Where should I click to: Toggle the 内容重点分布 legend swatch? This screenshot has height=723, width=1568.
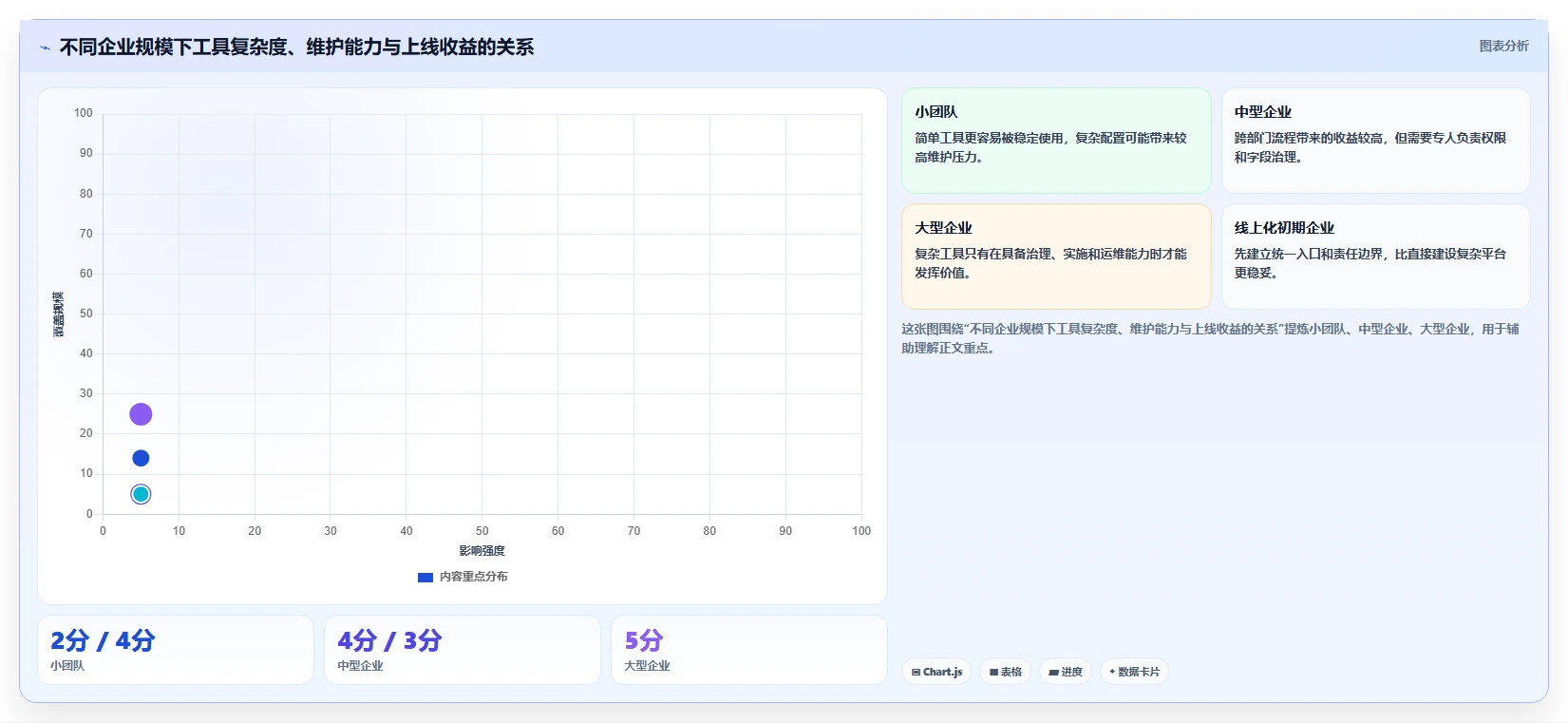(425, 577)
